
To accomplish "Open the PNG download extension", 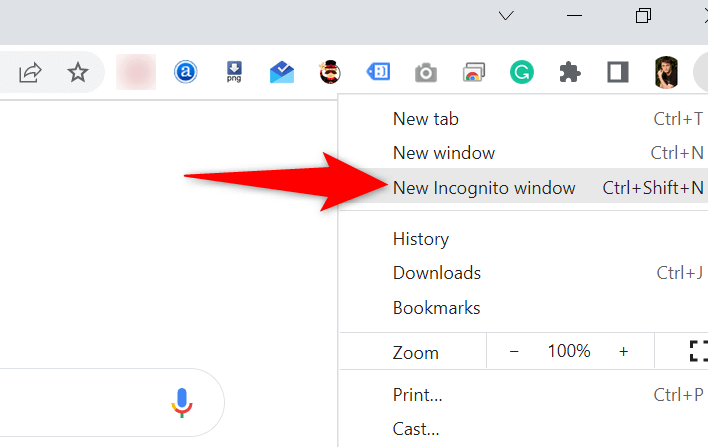I will [234, 72].
